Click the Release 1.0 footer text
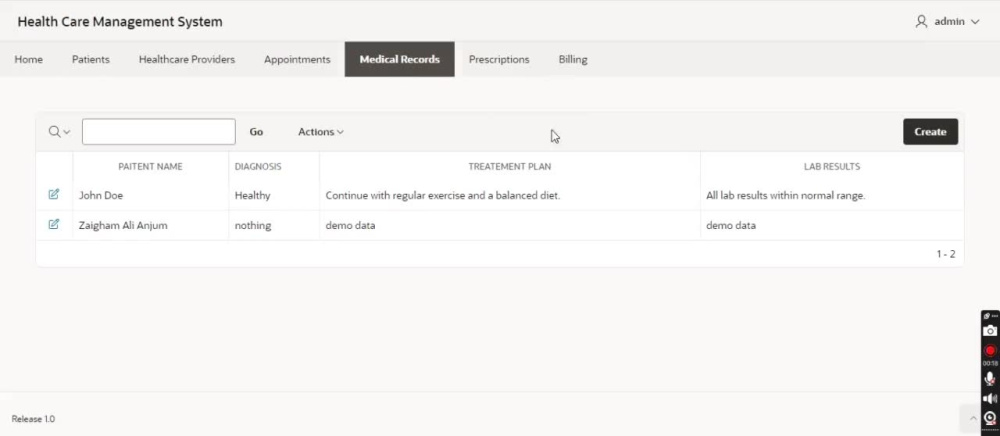This screenshot has height=436, width=1000. [x=33, y=419]
